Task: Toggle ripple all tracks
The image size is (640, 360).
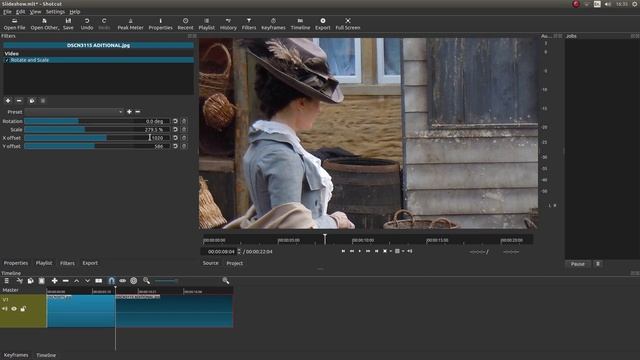Action: pyautogui.click(x=133, y=281)
